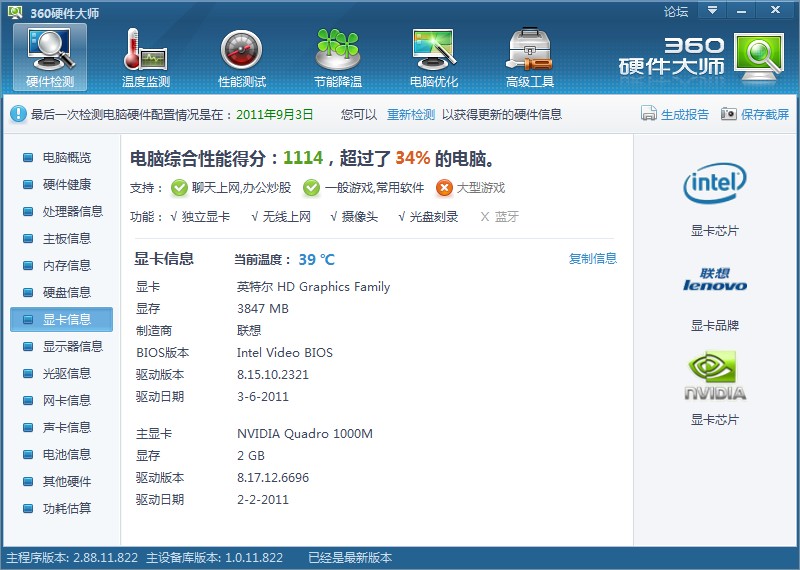Screen dimensions: 800x570
Task: Click driver date 2-2-2011
Action: click(x=263, y=500)
